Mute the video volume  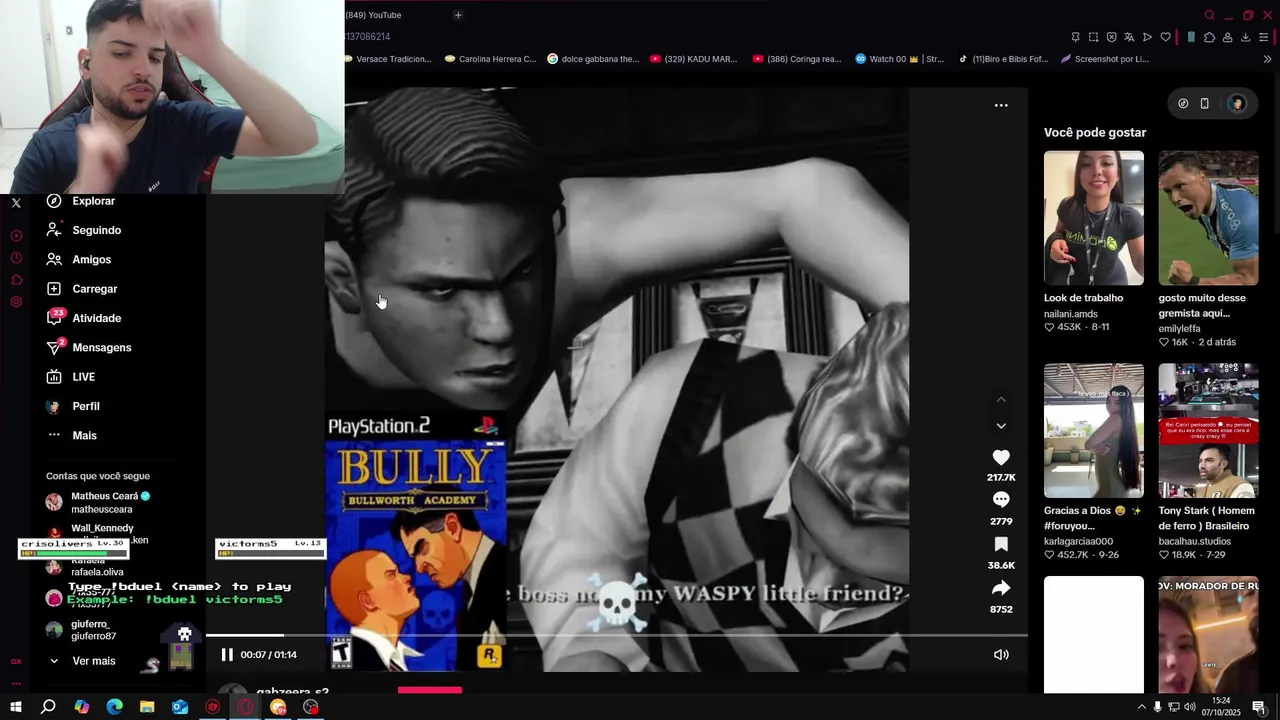1001,655
